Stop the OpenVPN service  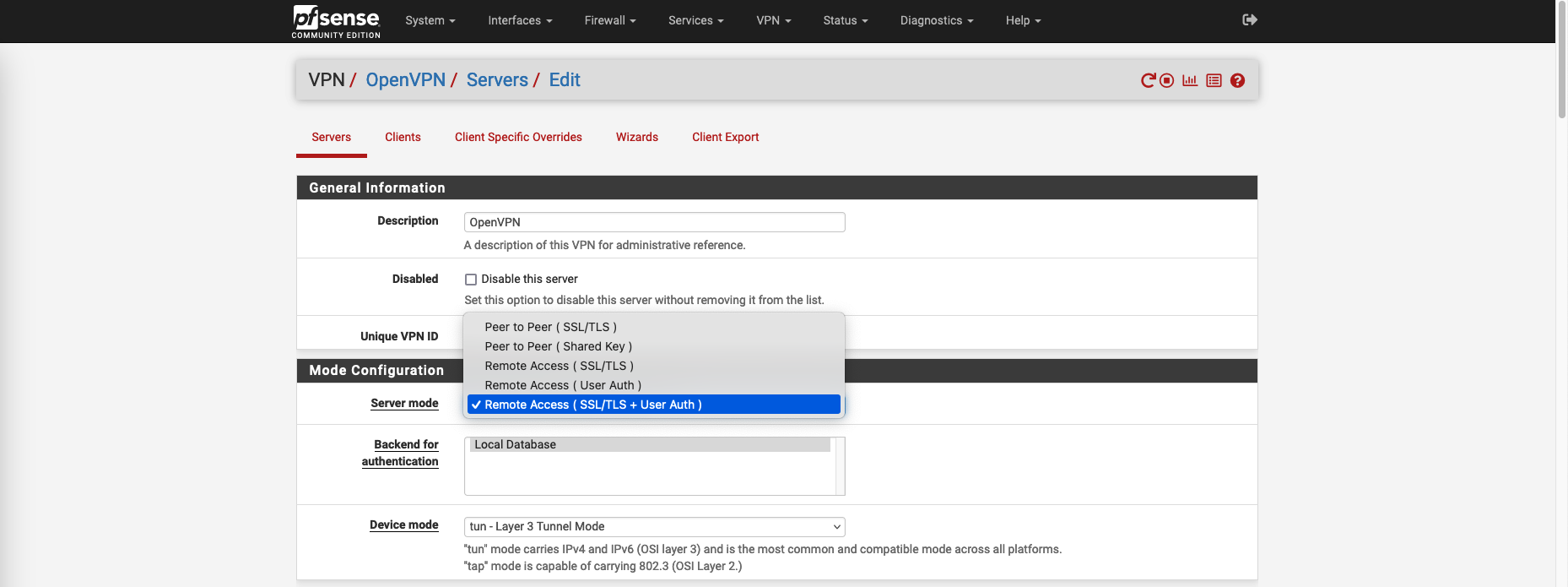point(1167,80)
